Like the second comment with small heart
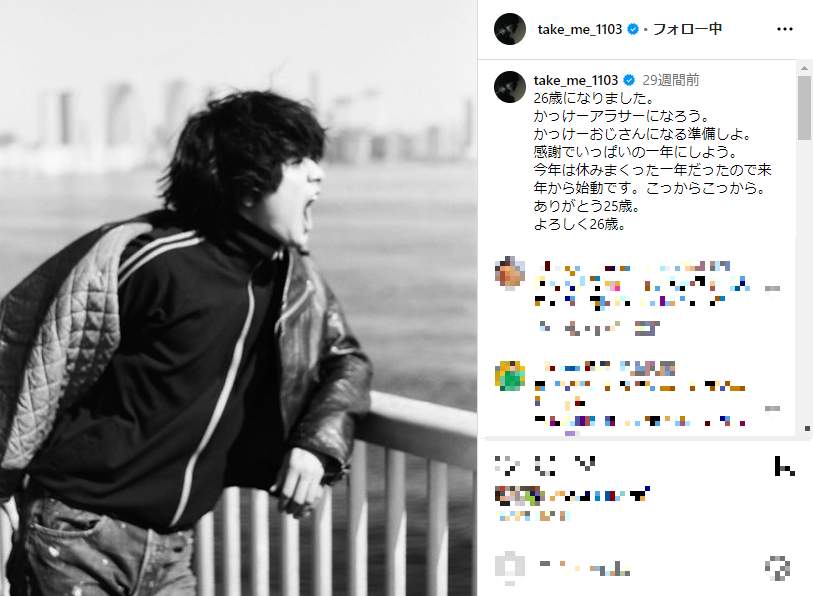Viewport: 813px width, 596px height. 772,408
